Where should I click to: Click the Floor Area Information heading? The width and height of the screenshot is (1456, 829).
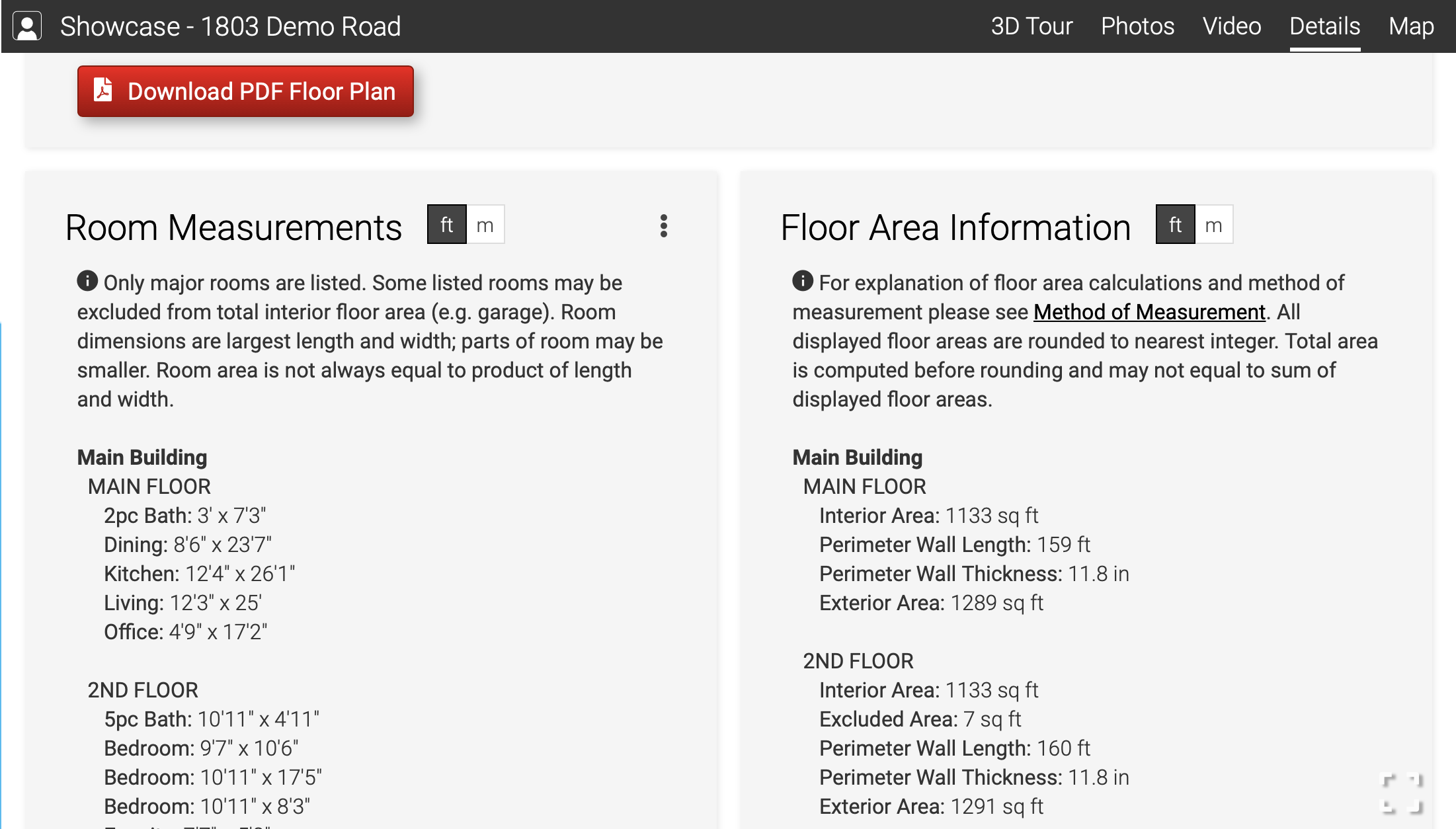pos(955,227)
